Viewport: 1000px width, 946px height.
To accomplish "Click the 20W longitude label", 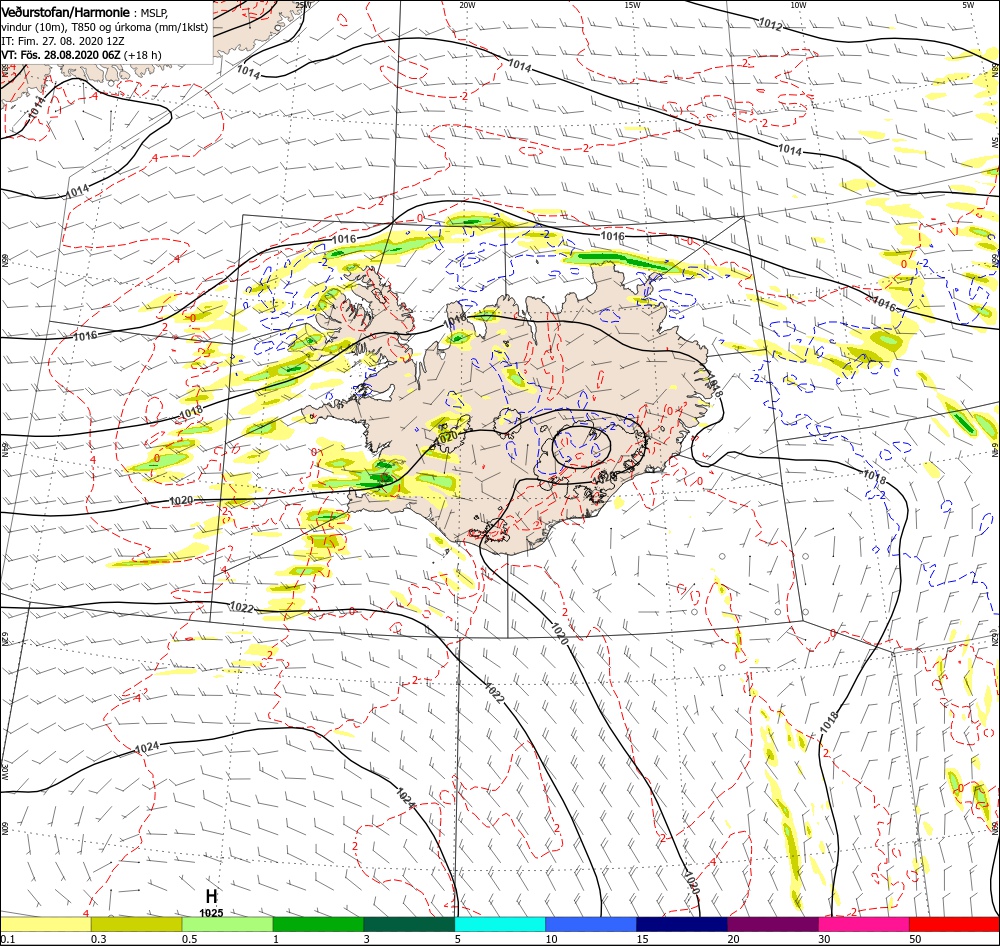I will (467, 4).
